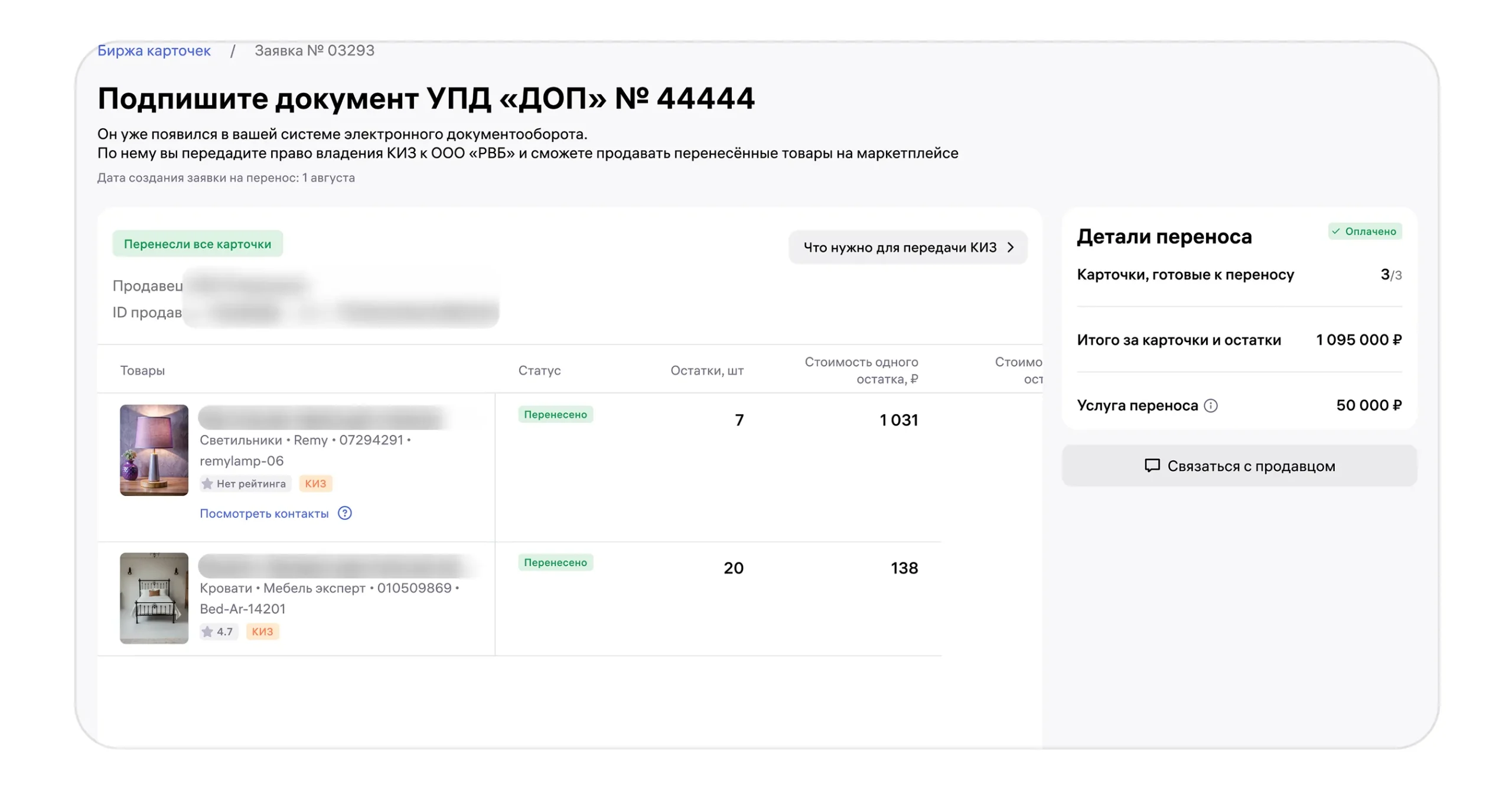Screen dimensions: 1512x790
Task: Click the Кровати • Мебель эксперт product description
Action: 329,598
